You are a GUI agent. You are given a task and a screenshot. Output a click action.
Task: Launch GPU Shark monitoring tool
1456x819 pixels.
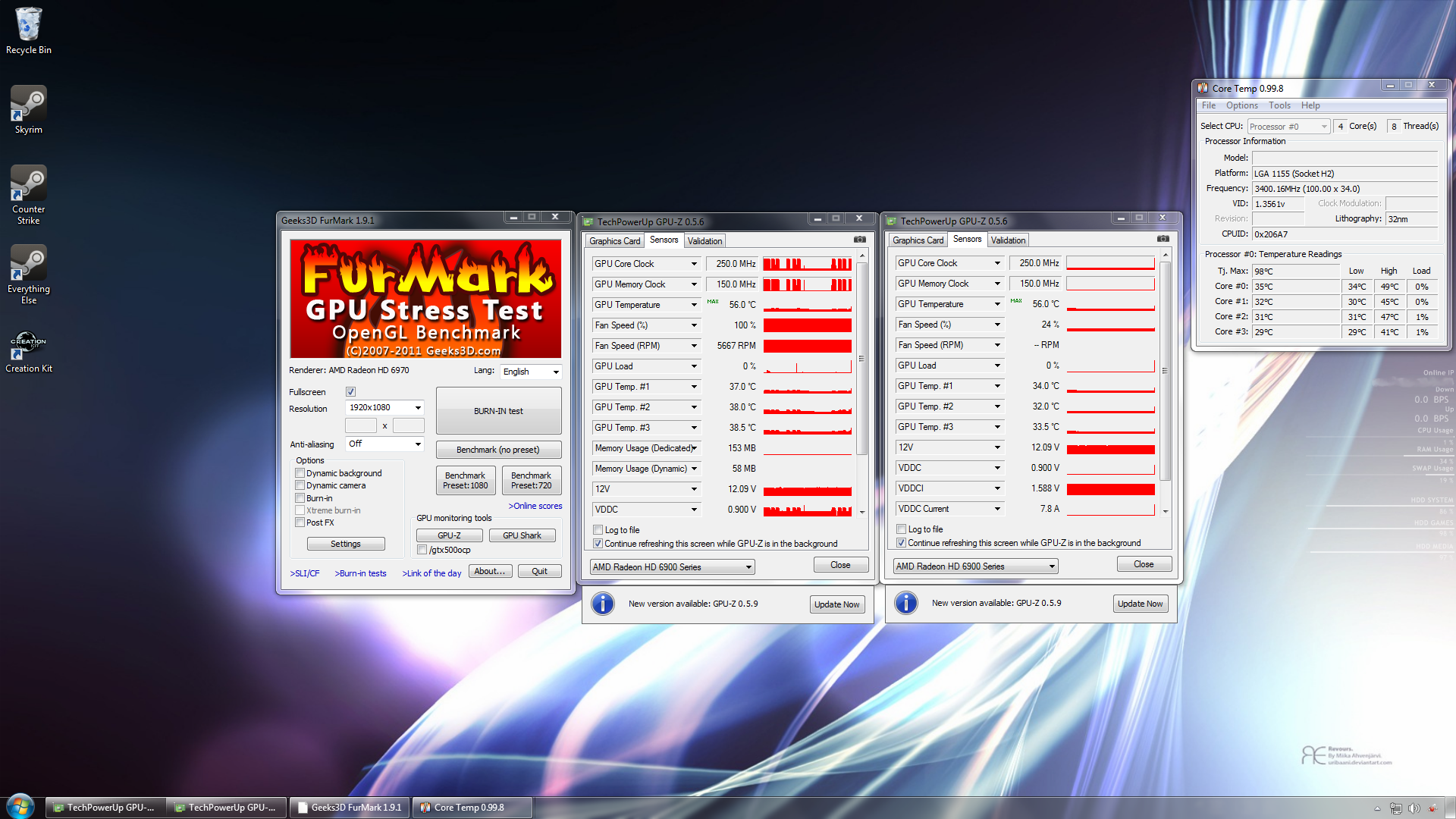point(522,535)
